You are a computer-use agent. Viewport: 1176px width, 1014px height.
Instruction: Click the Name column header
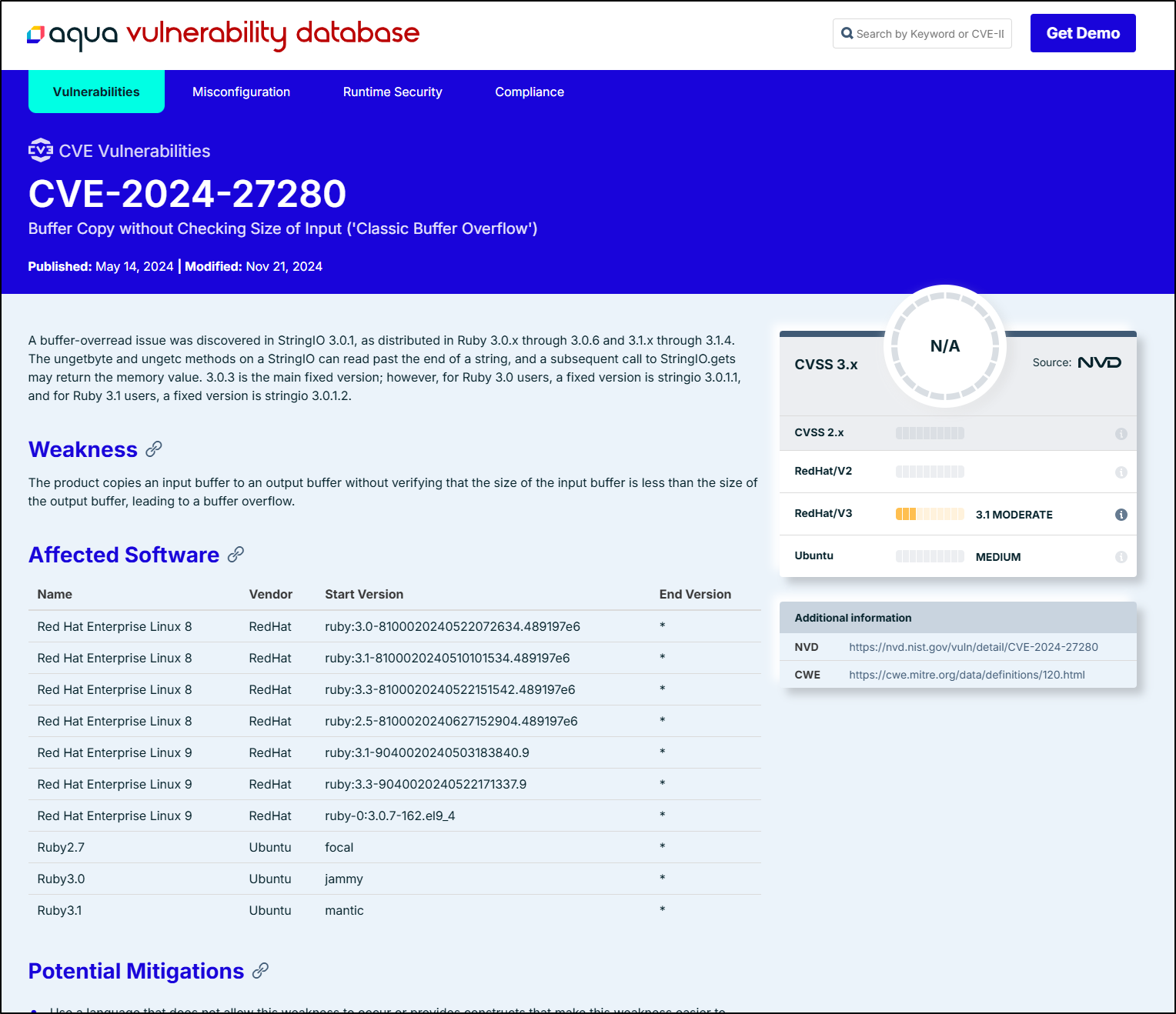pos(55,594)
